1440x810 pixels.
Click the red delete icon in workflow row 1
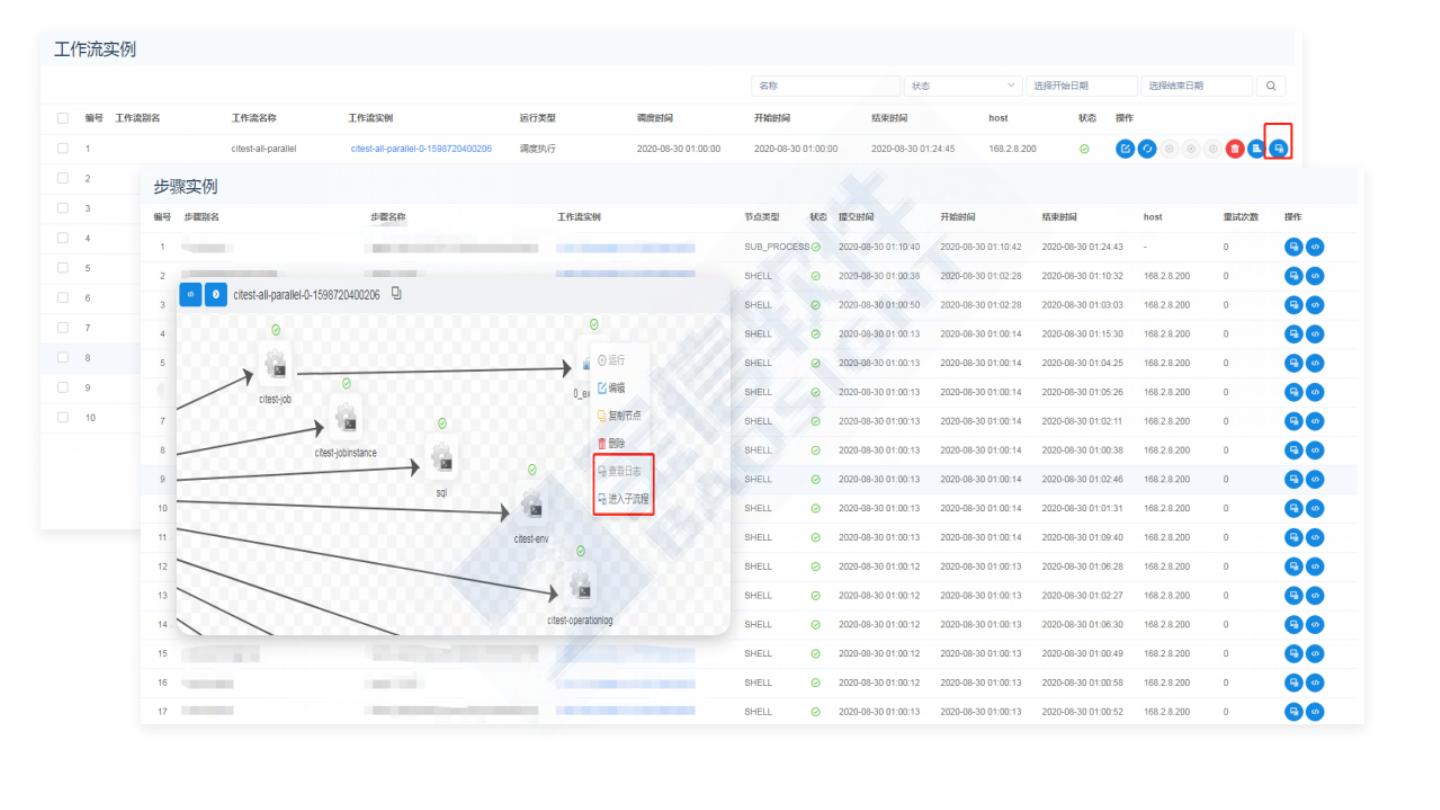1235,149
